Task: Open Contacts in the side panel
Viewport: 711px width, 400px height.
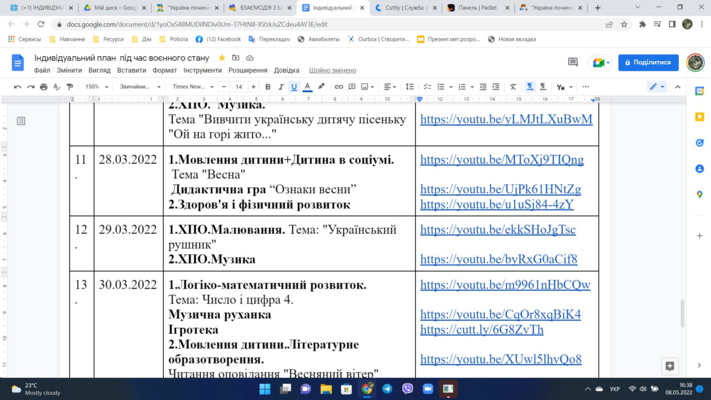Action: pos(699,169)
